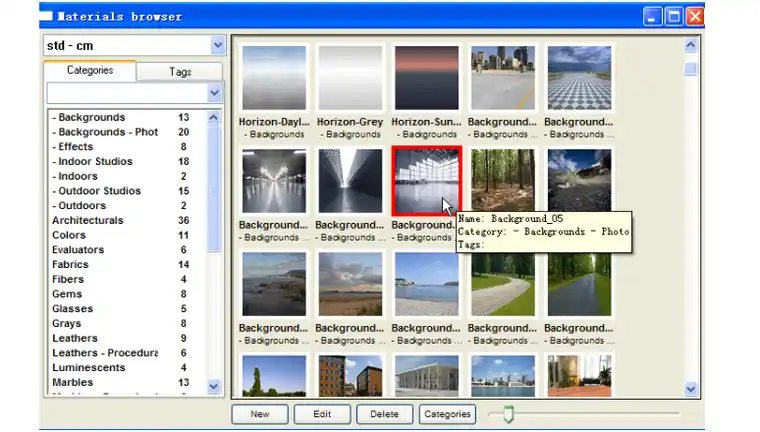760x432 pixels.
Task: Click the Delete button
Action: click(x=384, y=414)
